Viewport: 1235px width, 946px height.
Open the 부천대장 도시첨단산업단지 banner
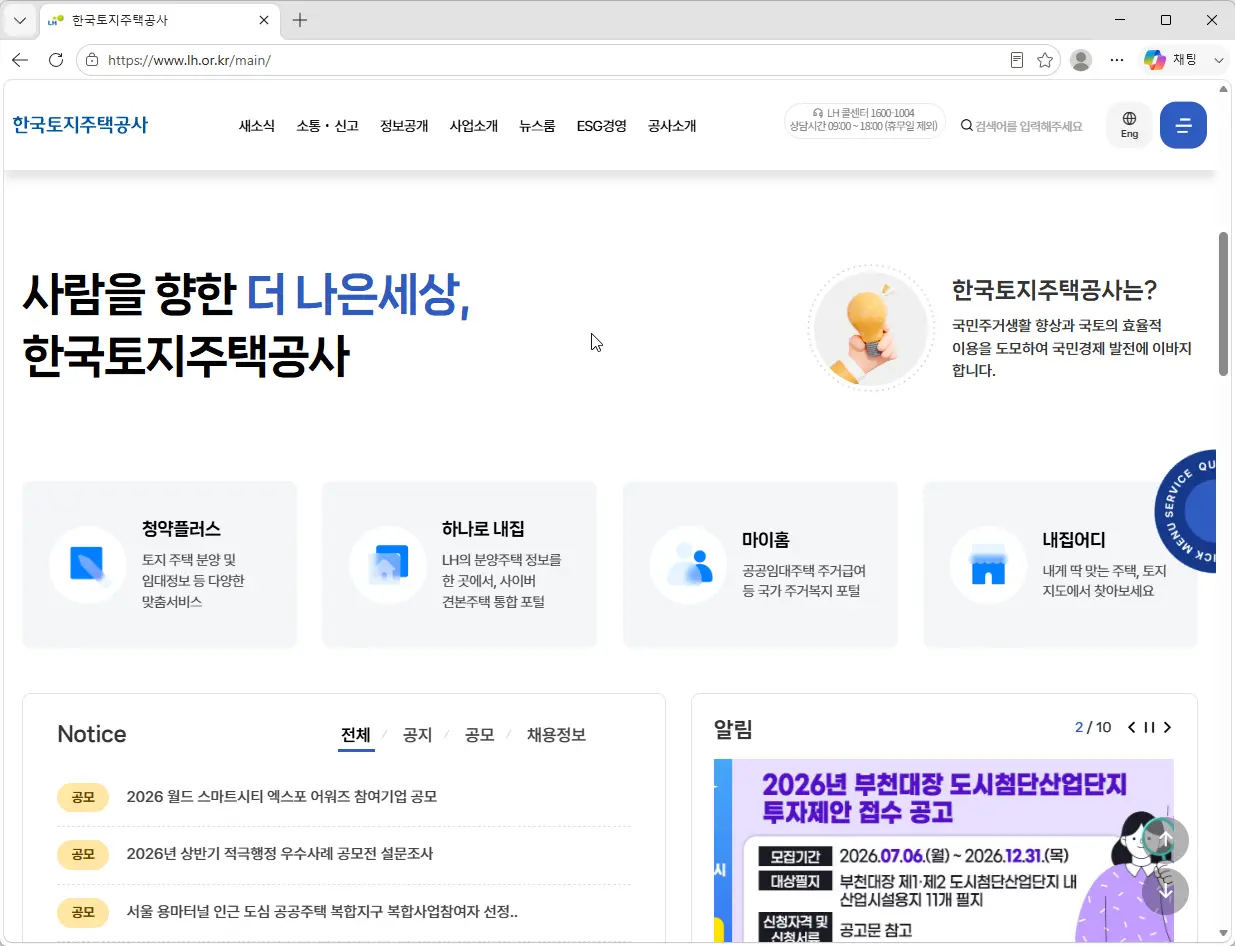[943, 850]
